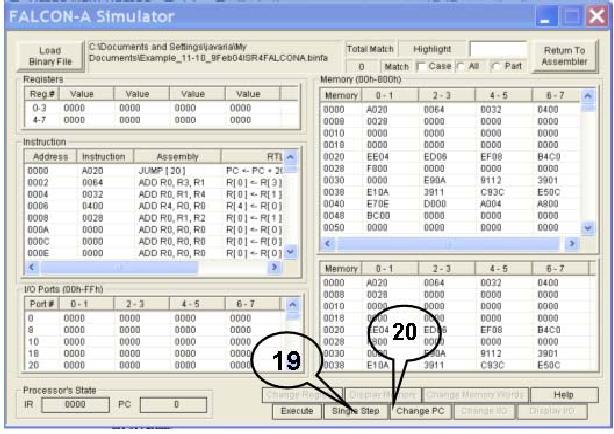Toggle the Case checkbox
Screen dimensions: 614x434
point(421,67)
